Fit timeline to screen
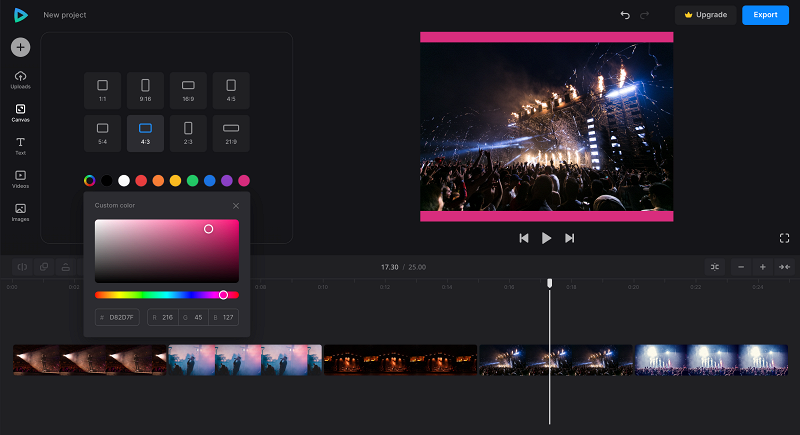Screen dimensions: 800x435 coord(784,267)
